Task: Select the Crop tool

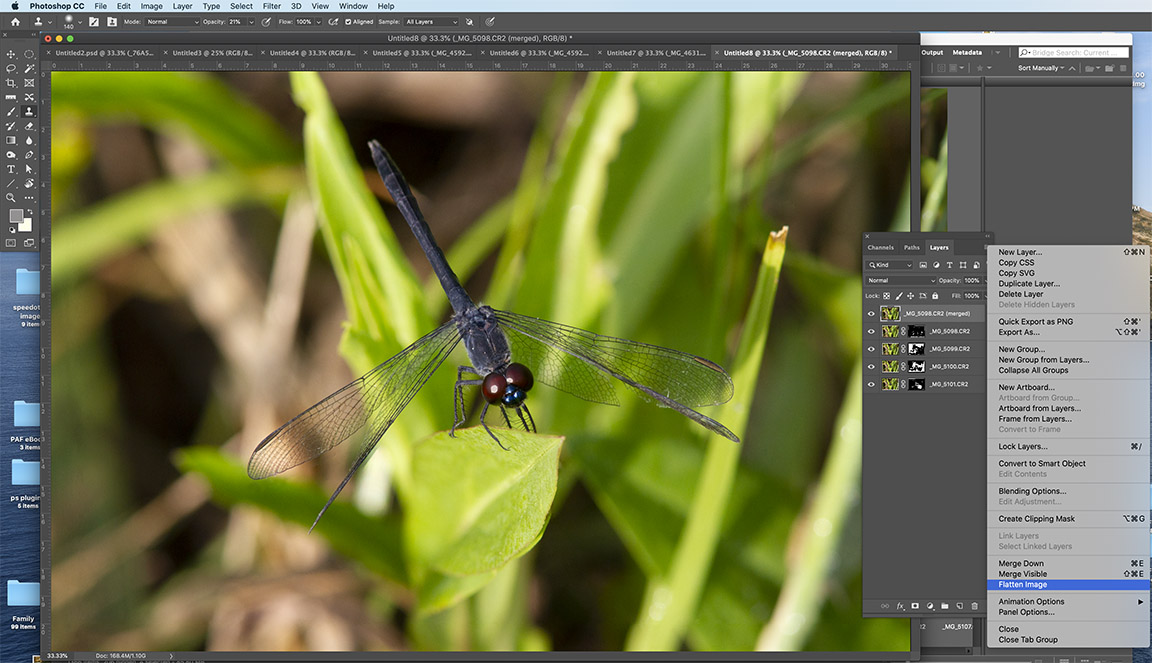Action: click(11, 83)
